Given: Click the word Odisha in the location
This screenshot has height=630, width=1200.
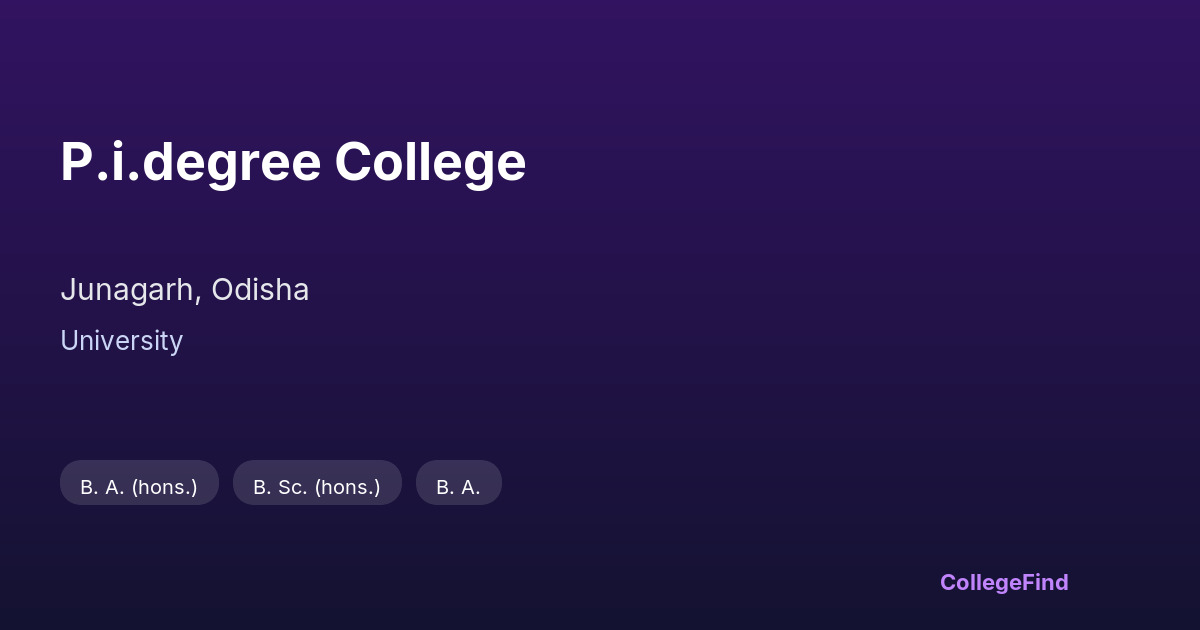Looking at the screenshot, I should pyautogui.click(x=261, y=290).
